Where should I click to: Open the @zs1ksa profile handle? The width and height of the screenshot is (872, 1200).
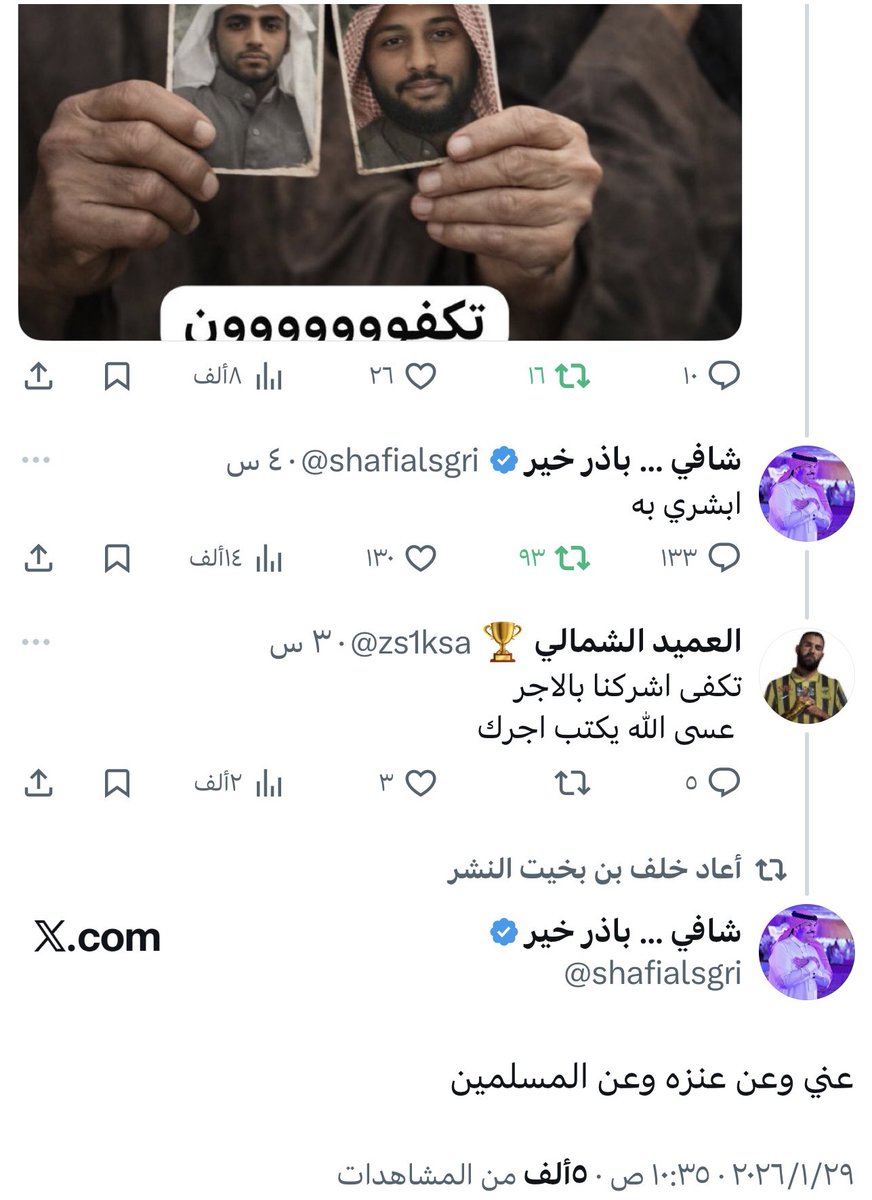[410, 643]
